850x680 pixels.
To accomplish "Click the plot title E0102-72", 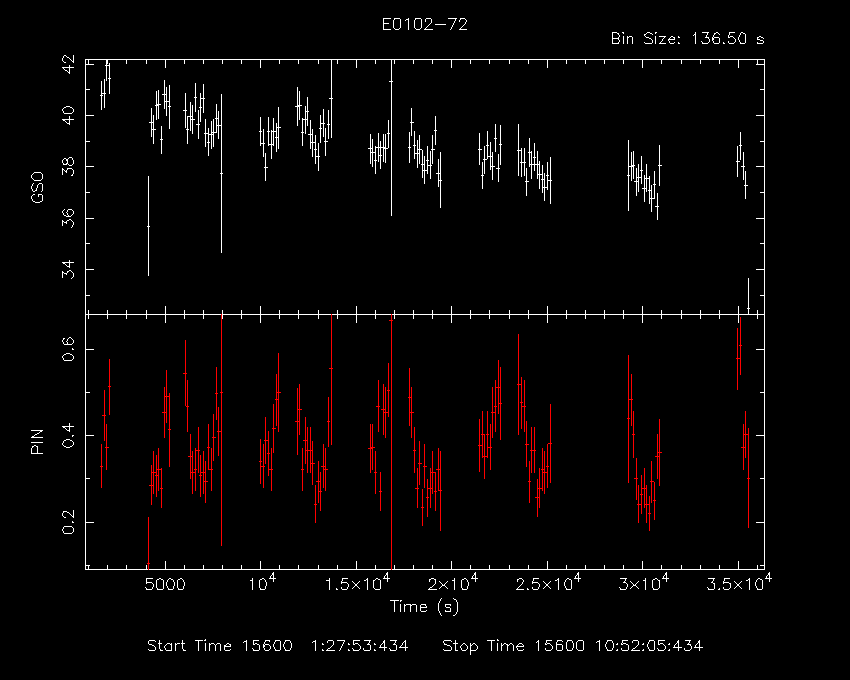I will coord(424,24).
